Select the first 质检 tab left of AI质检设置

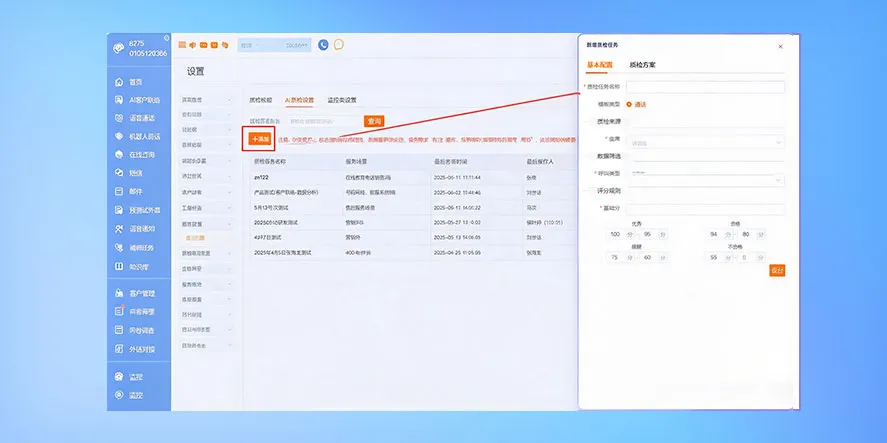tap(261, 100)
